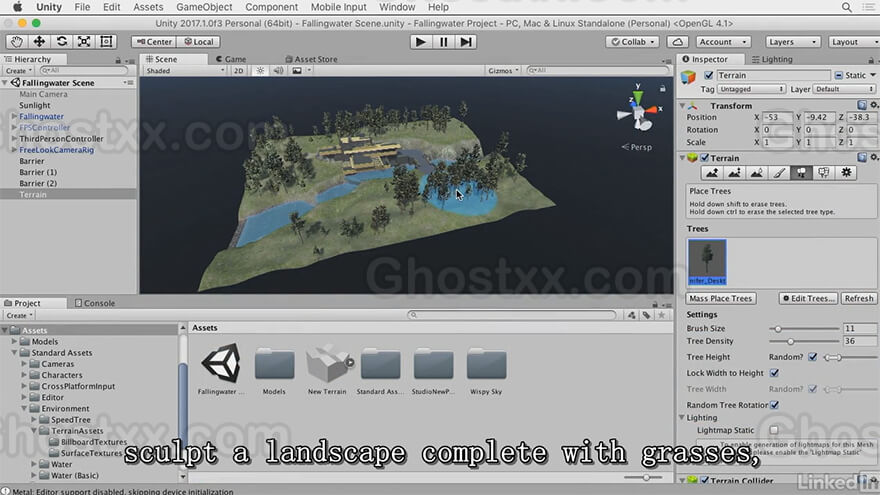The image size is (880, 495).
Task: Open the Gizmos dropdown
Action: pyautogui.click(x=503, y=71)
